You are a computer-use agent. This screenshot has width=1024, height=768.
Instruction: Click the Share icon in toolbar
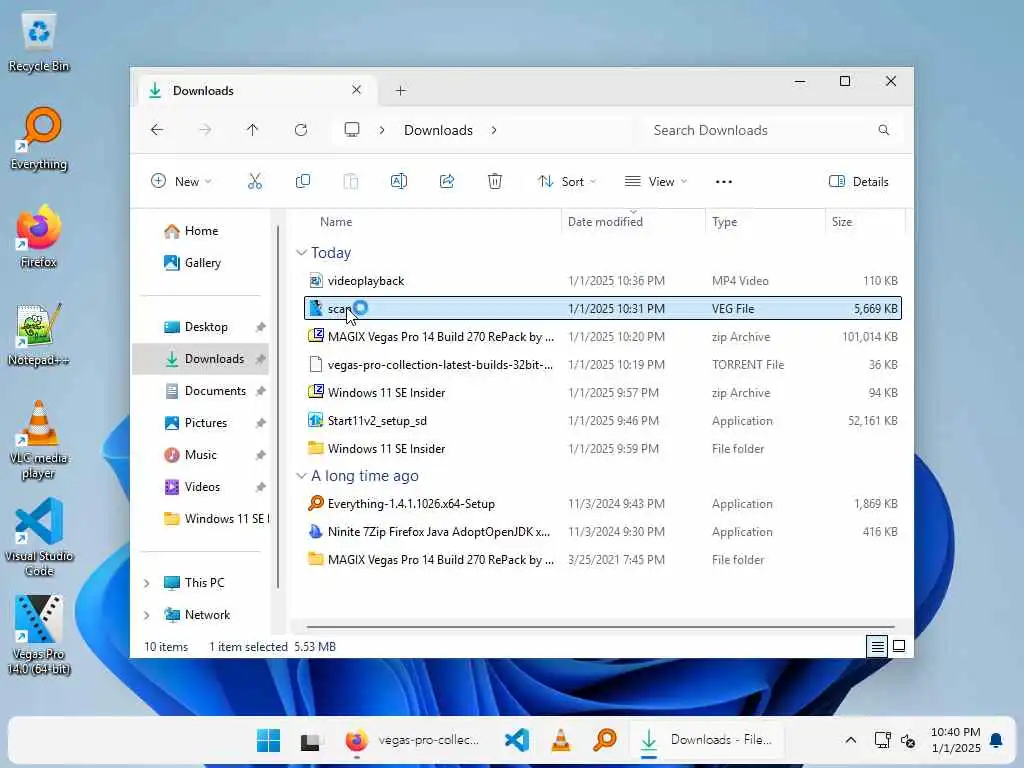point(447,182)
